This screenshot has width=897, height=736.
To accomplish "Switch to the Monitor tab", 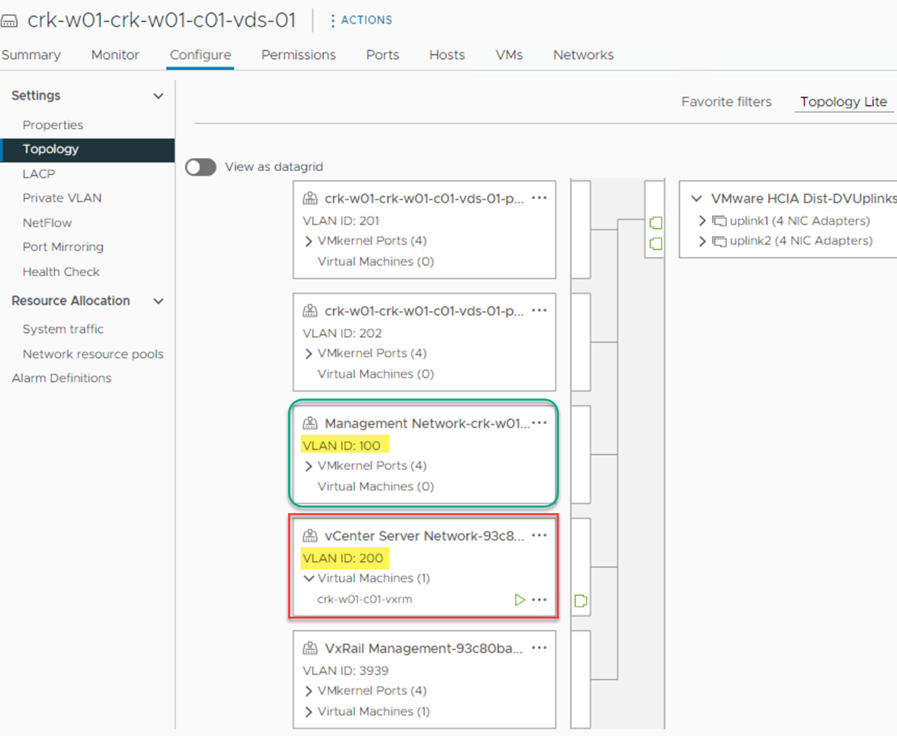I will [x=115, y=55].
